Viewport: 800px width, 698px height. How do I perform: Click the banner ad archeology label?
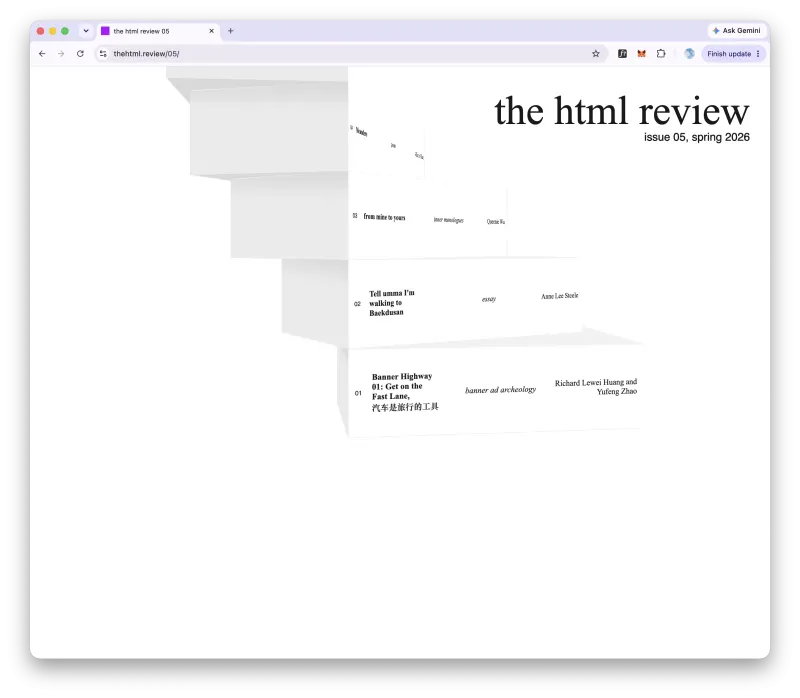(501, 390)
